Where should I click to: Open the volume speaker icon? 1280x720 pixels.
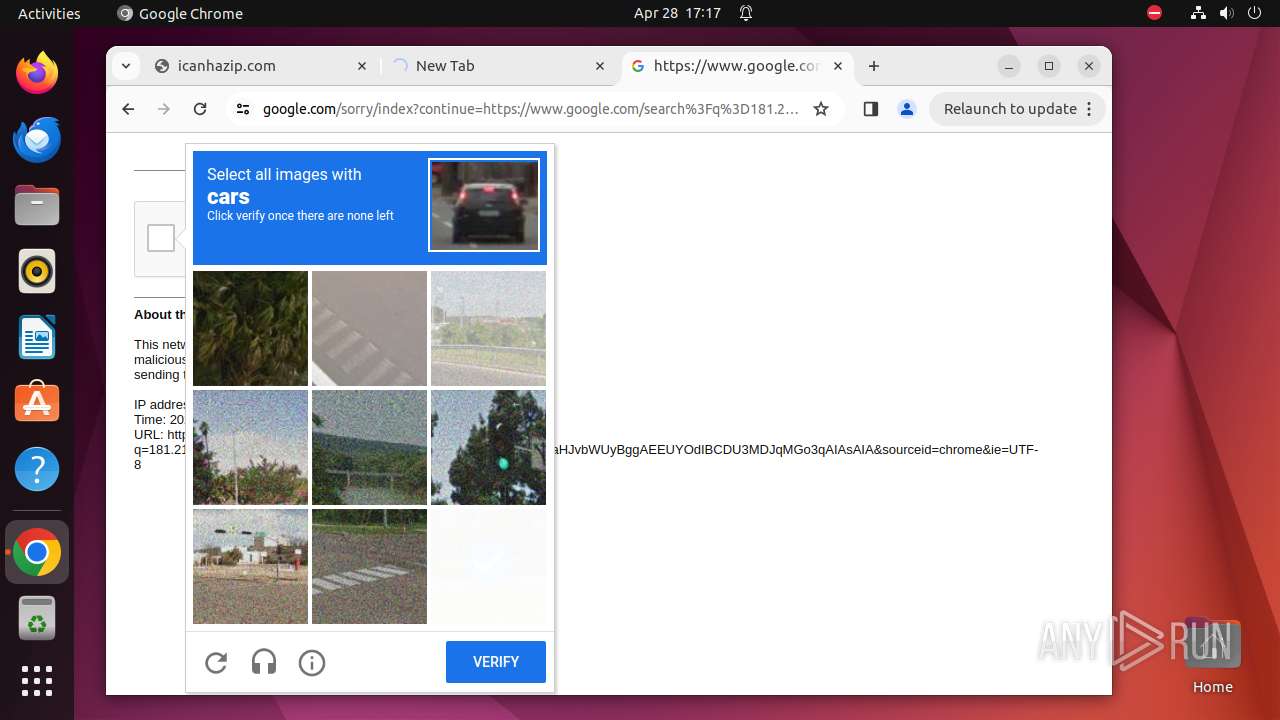click(x=1226, y=13)
